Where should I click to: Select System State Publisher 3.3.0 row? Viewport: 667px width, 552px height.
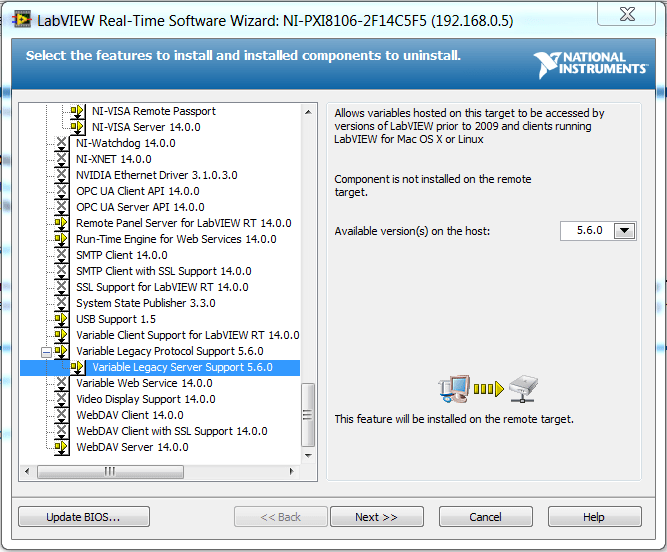[146, 303]
